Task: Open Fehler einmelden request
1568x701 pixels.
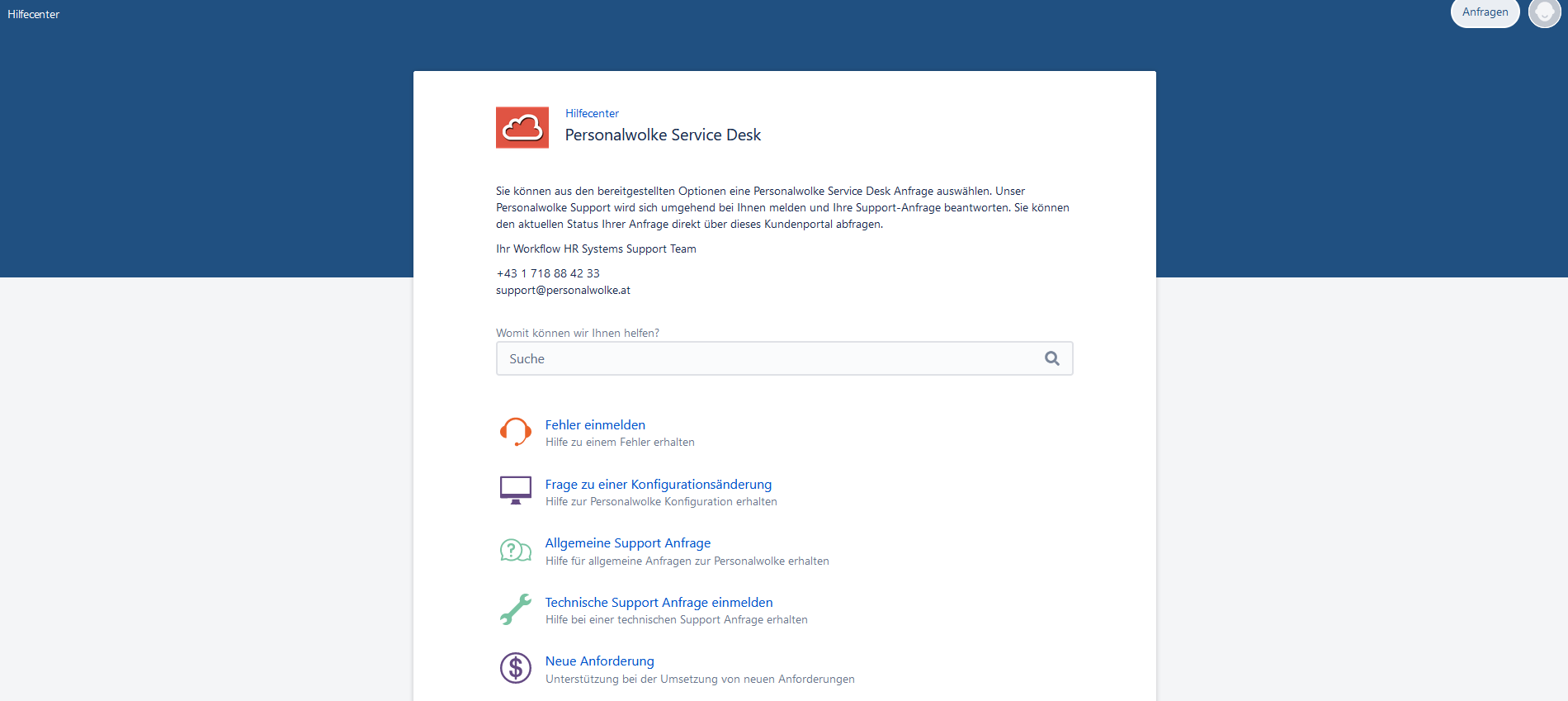Action: click(595, 425)
